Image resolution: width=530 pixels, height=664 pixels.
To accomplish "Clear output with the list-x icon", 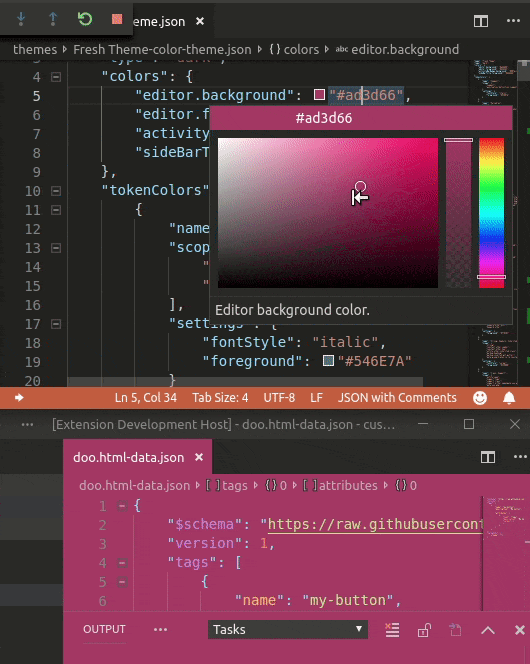I will pos(392,630).
